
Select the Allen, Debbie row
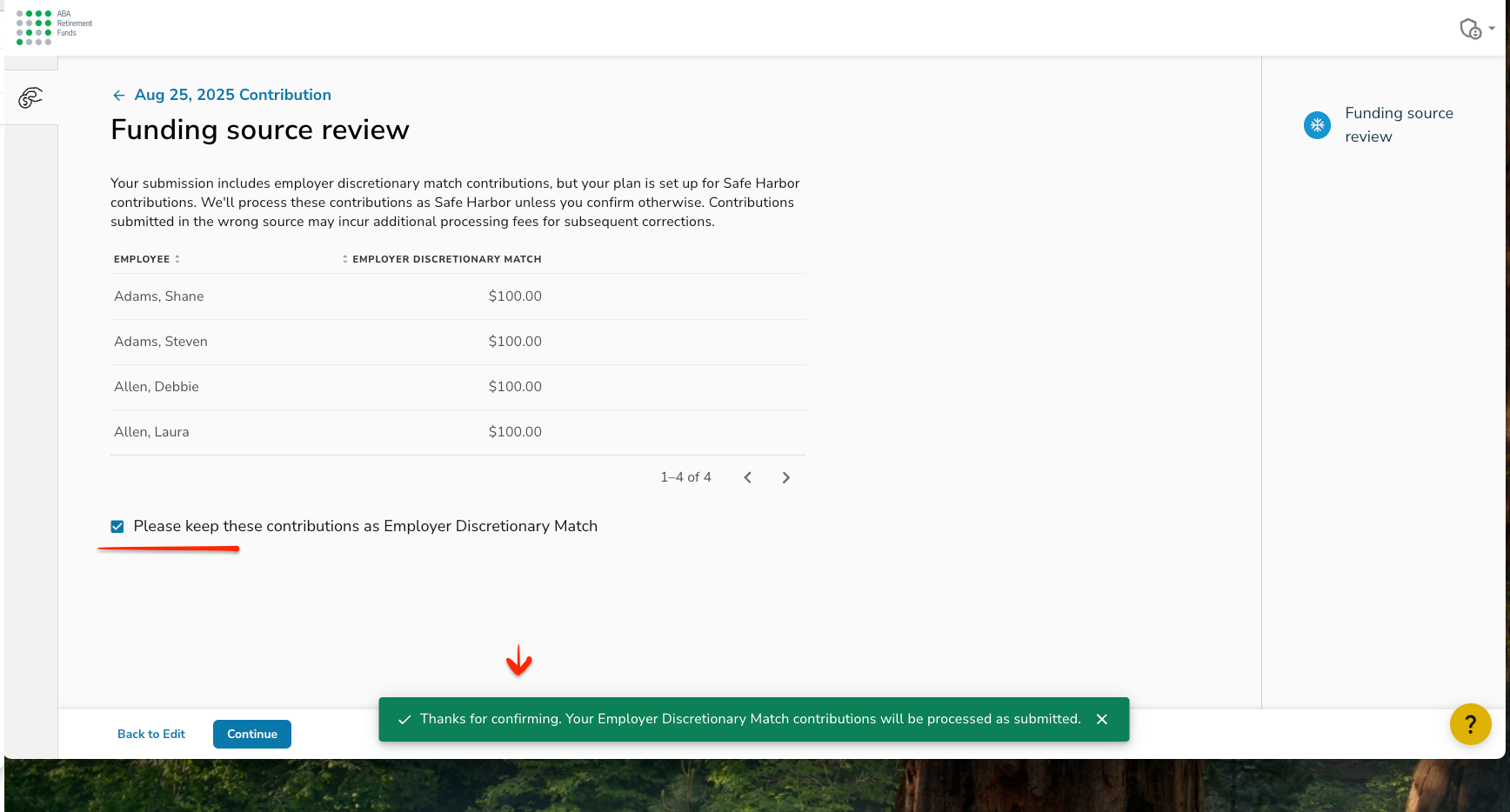point(458,387)
